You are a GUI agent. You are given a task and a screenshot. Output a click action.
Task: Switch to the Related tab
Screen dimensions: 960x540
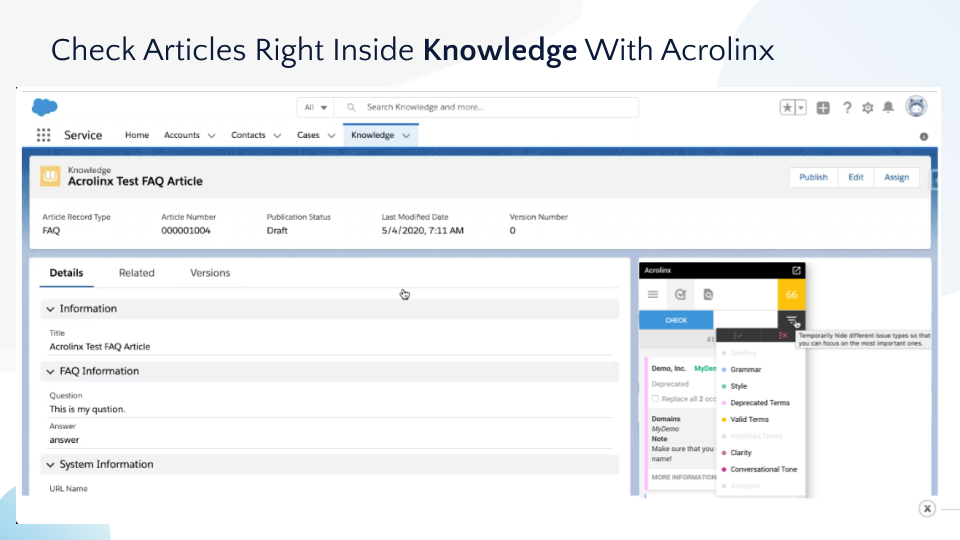136,273
